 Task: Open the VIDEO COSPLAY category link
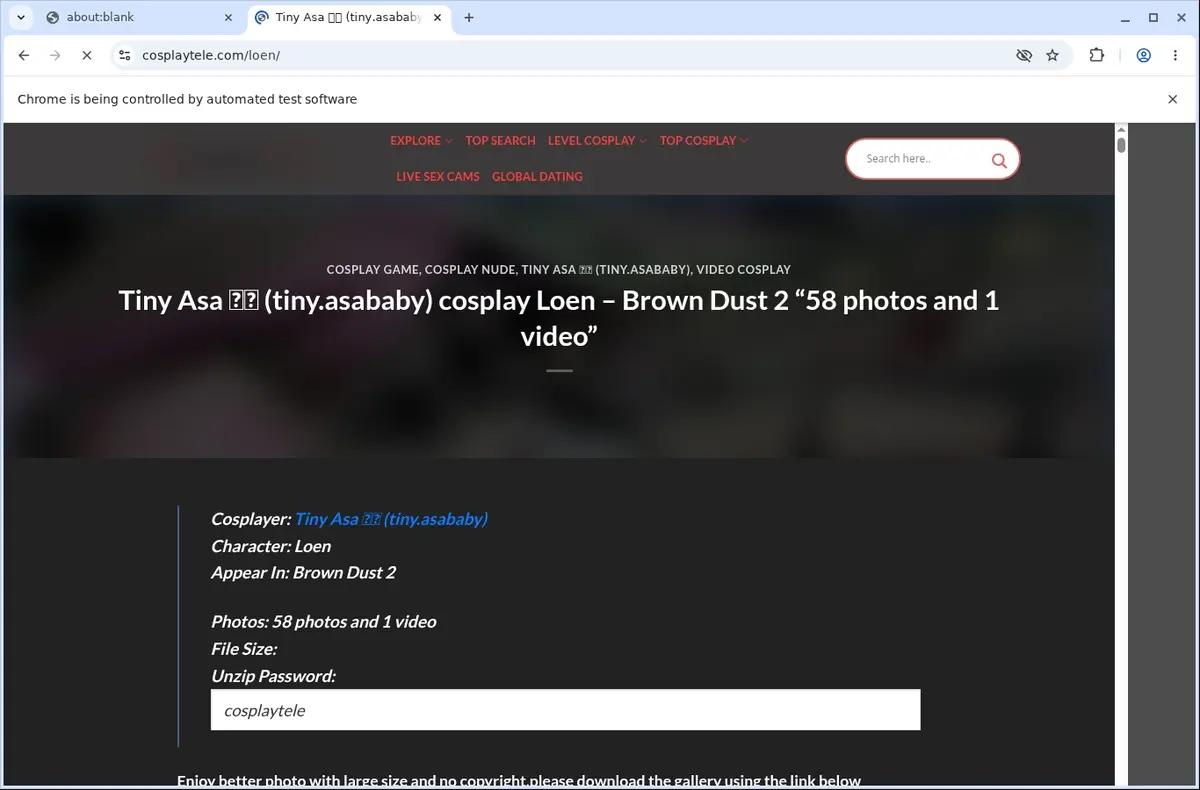743,270
